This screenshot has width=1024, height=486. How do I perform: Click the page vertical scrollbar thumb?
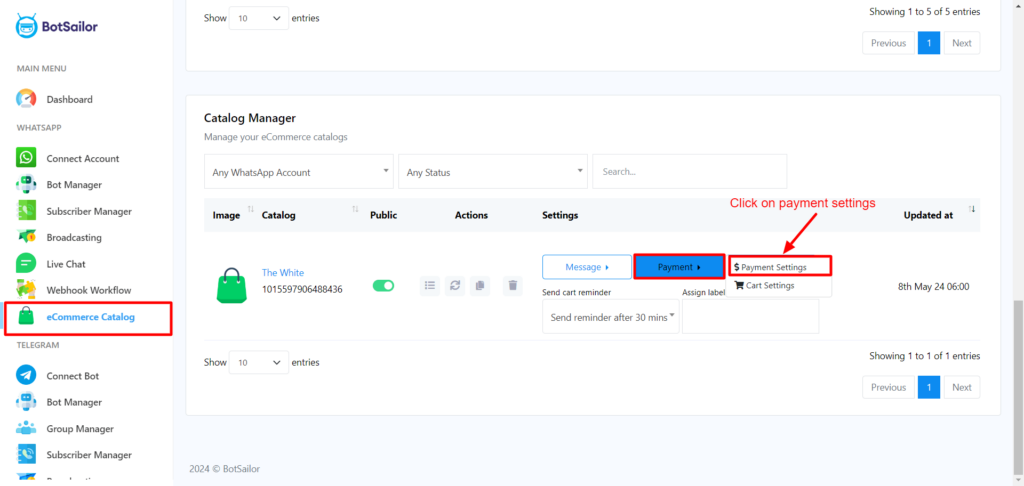click(1018, 389)
